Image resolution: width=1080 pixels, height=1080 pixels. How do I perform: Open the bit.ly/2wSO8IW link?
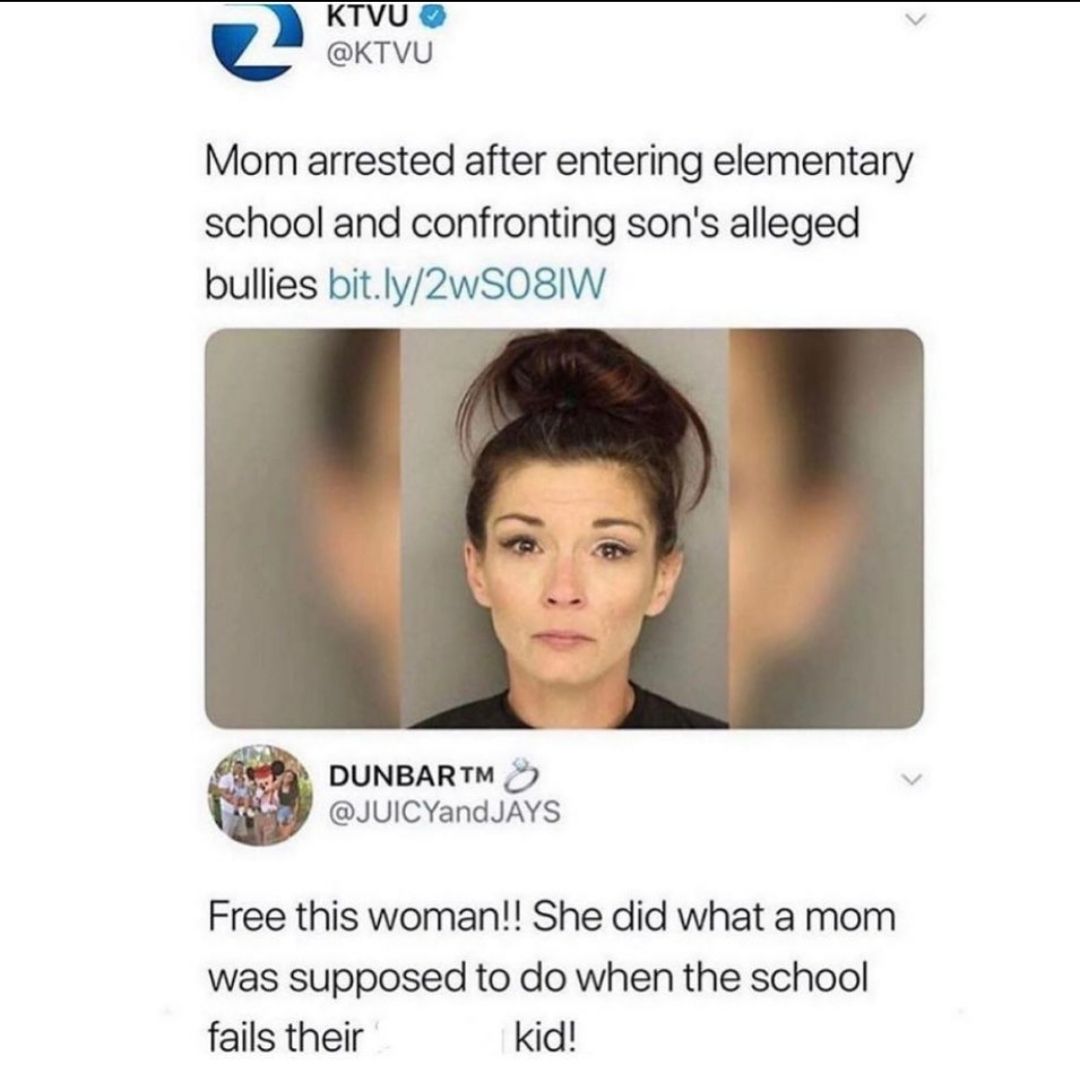[468, 284]
